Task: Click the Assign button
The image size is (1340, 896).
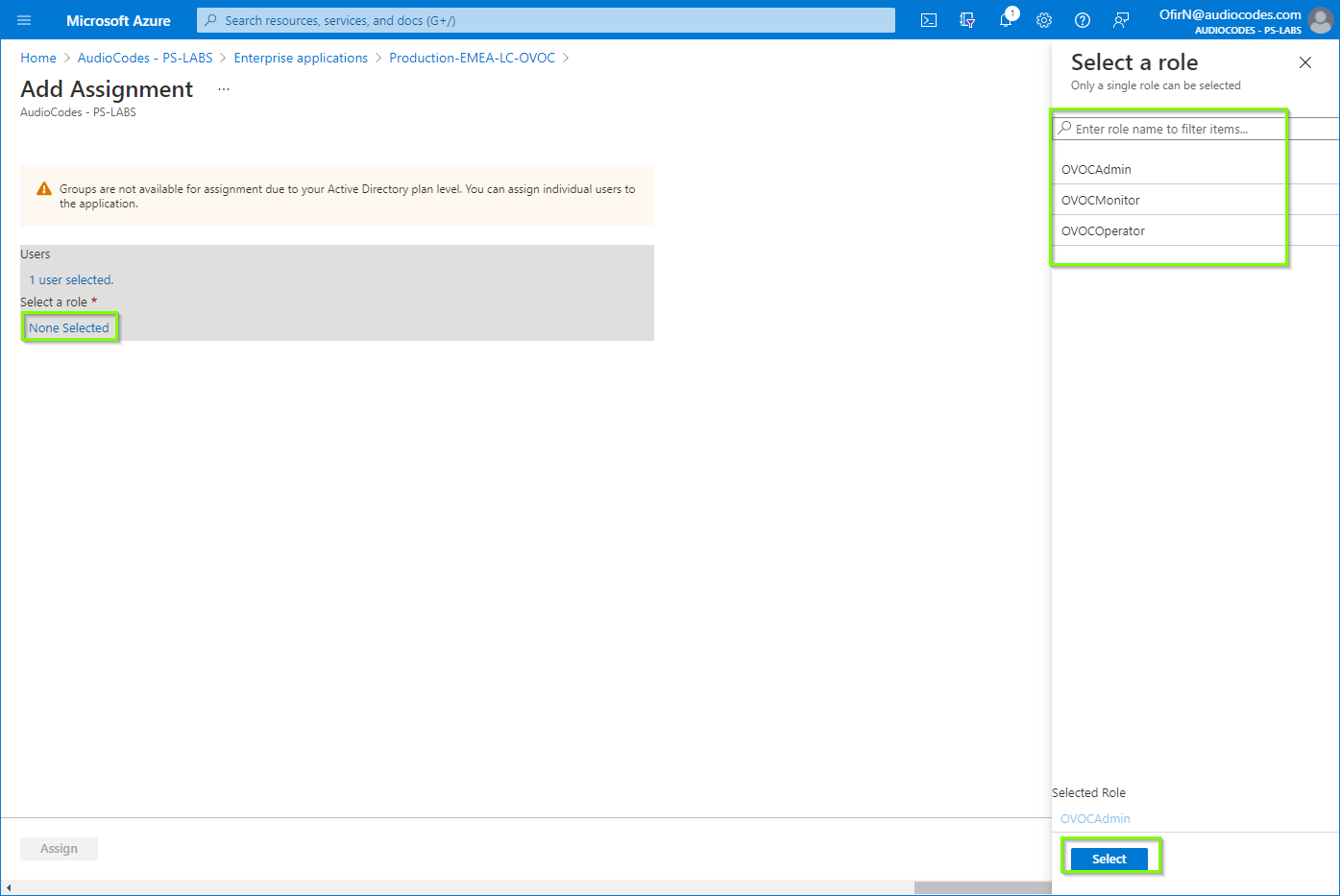Action: coord(59,849)
